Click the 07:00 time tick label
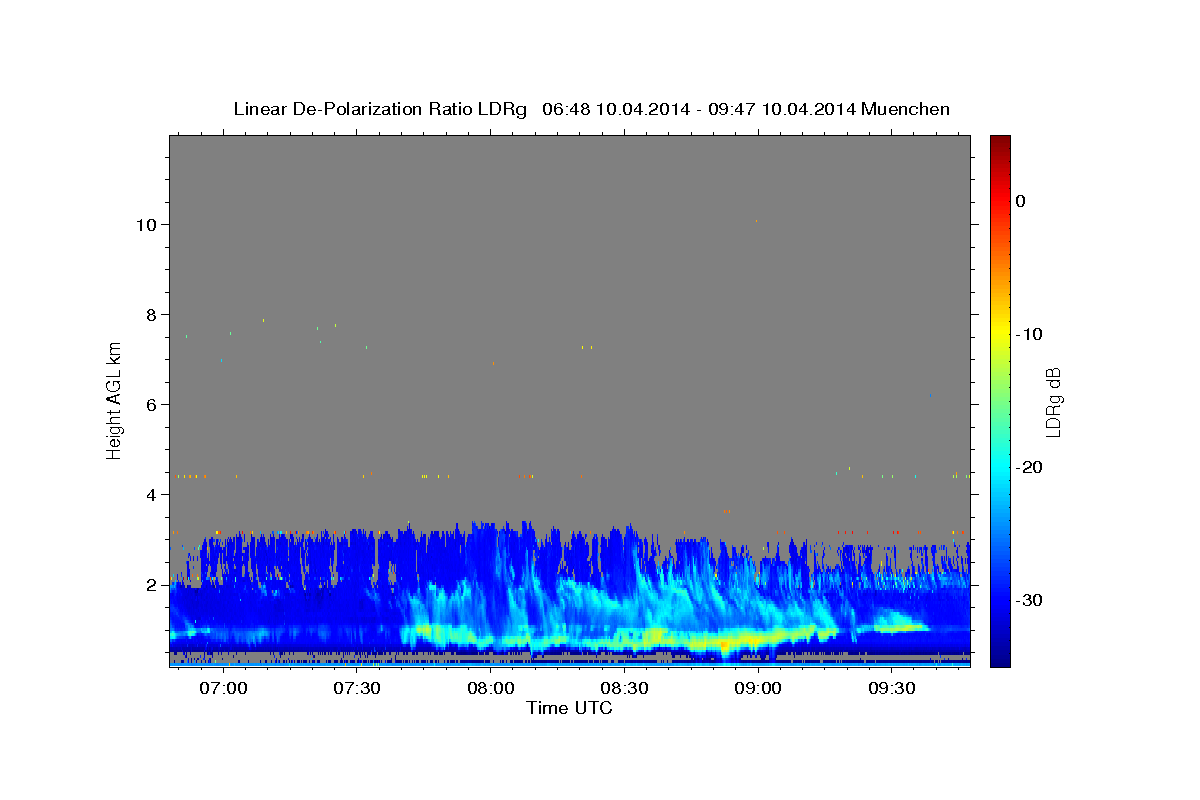Screen dimensions: 1200x800 tap(224, 689)
